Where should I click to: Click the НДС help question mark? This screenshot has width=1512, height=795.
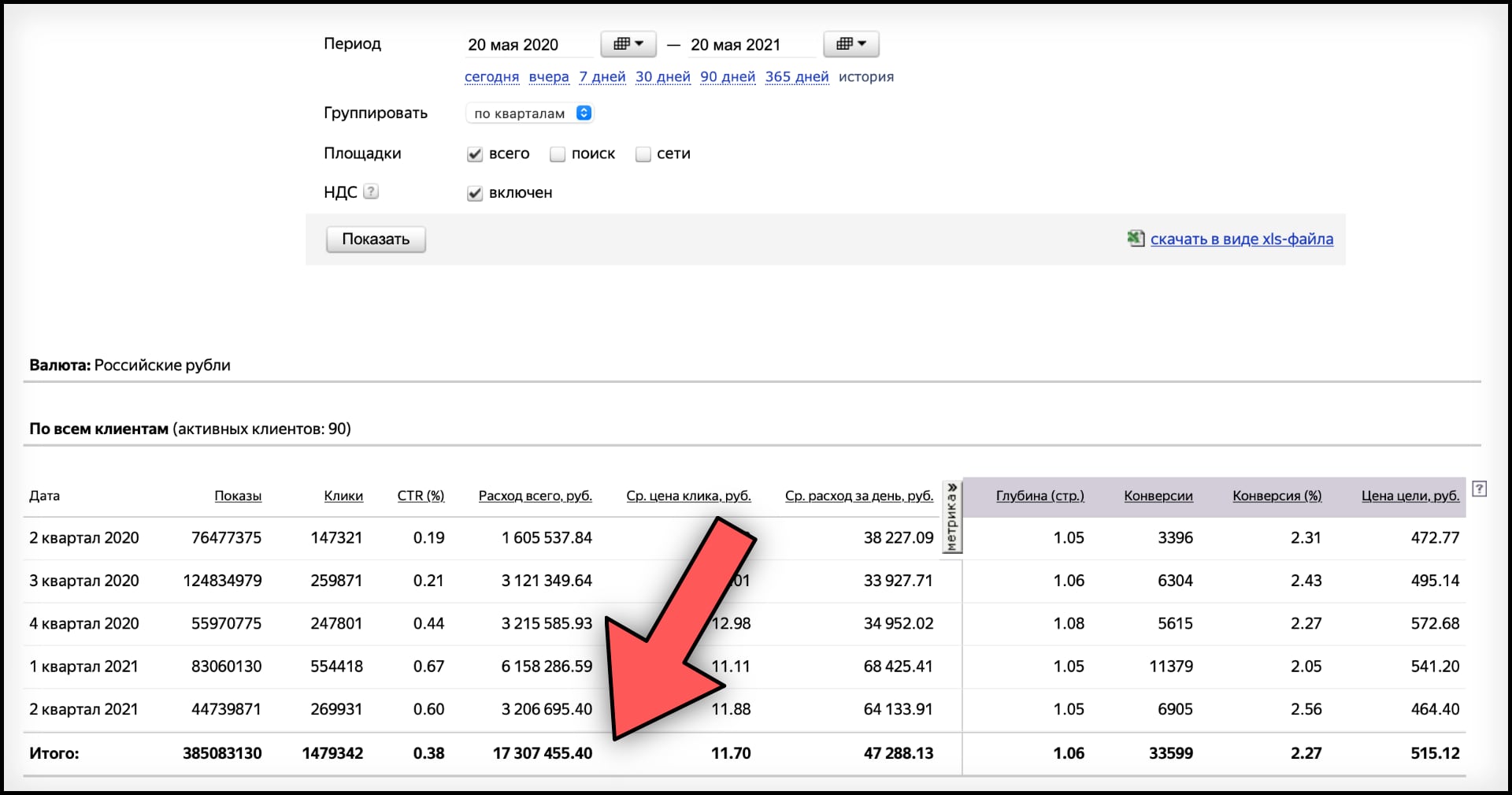pyautogui.click(x=371, y=191)
